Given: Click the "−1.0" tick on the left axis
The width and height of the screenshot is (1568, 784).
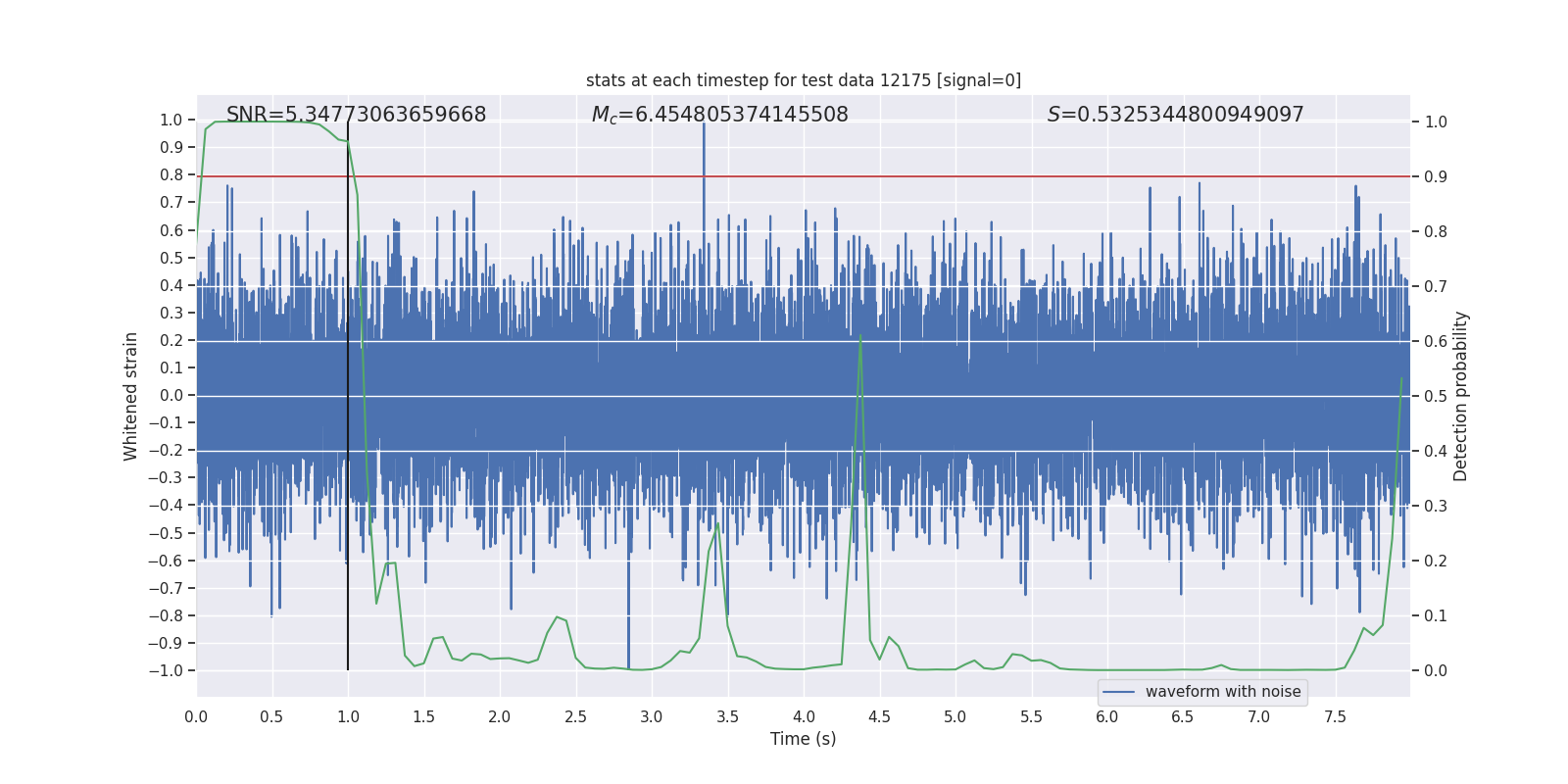Looking at the screenshot, I should coord(171,671).
